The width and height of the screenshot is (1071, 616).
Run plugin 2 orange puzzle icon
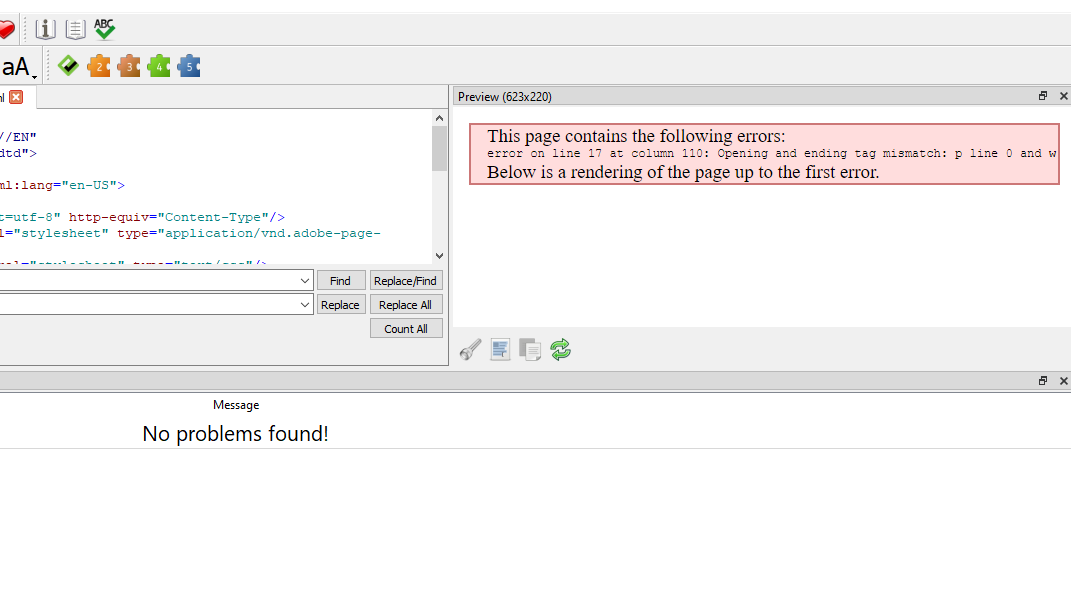[x=99, y=66]
